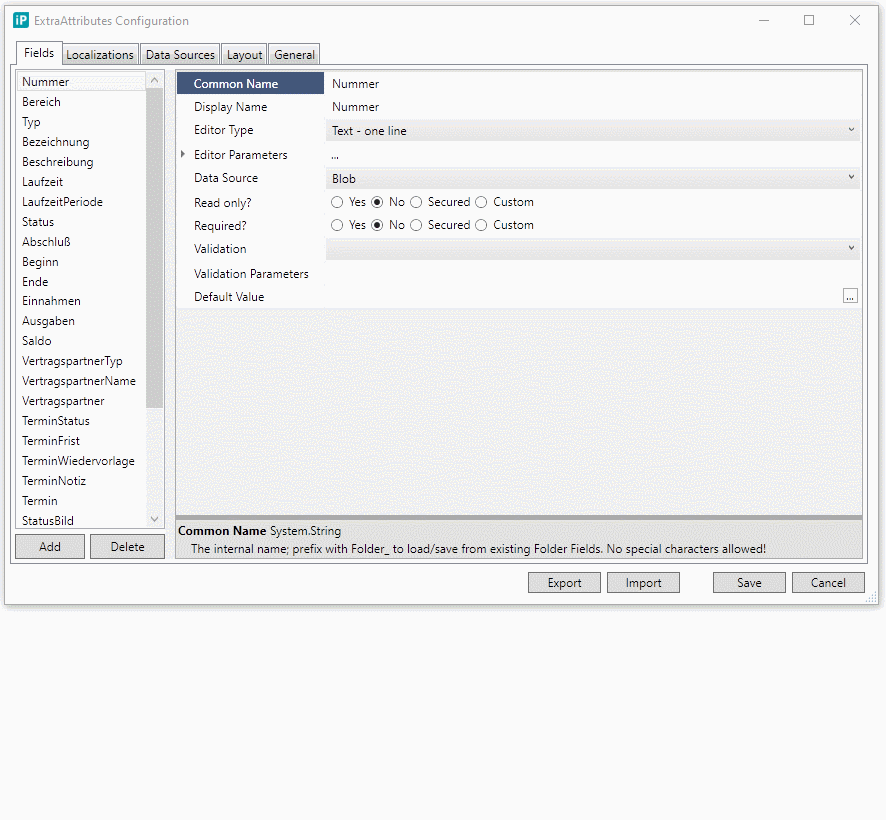This screenshot has width=886, height=820.
Task: Select Secured for Read only
Action: 416,202
